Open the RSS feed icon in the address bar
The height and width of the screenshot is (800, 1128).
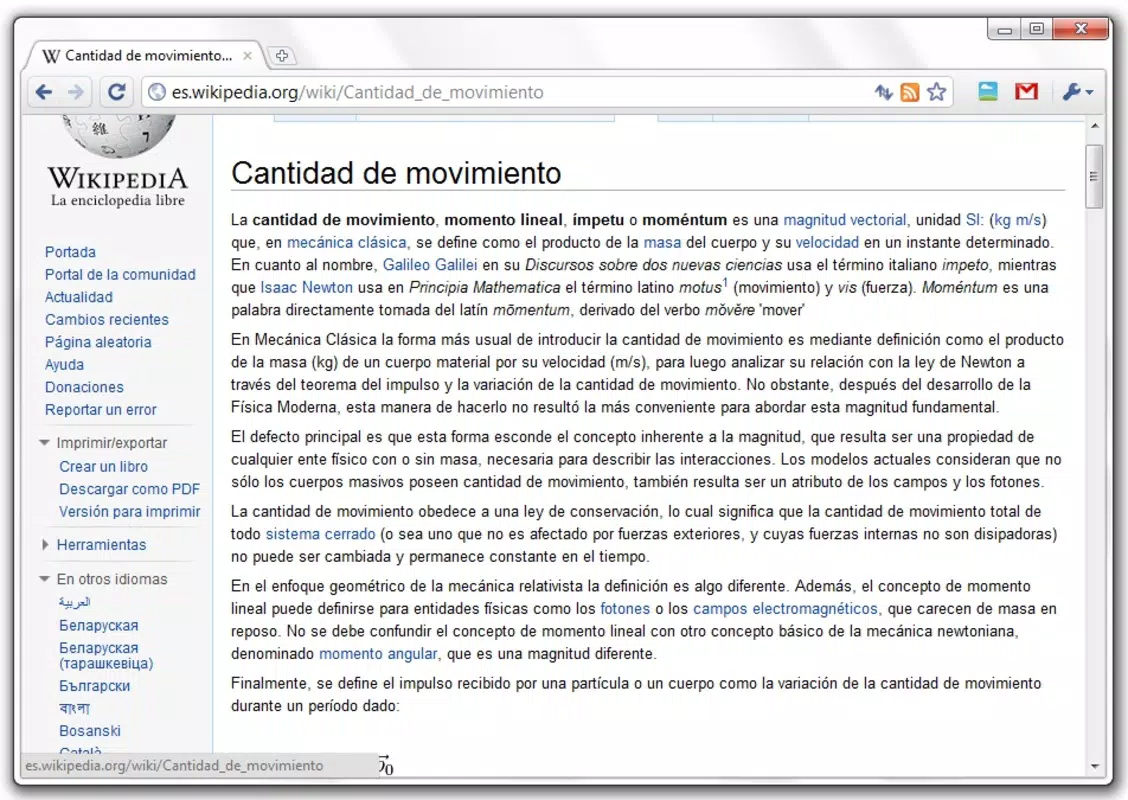(910, 92)
